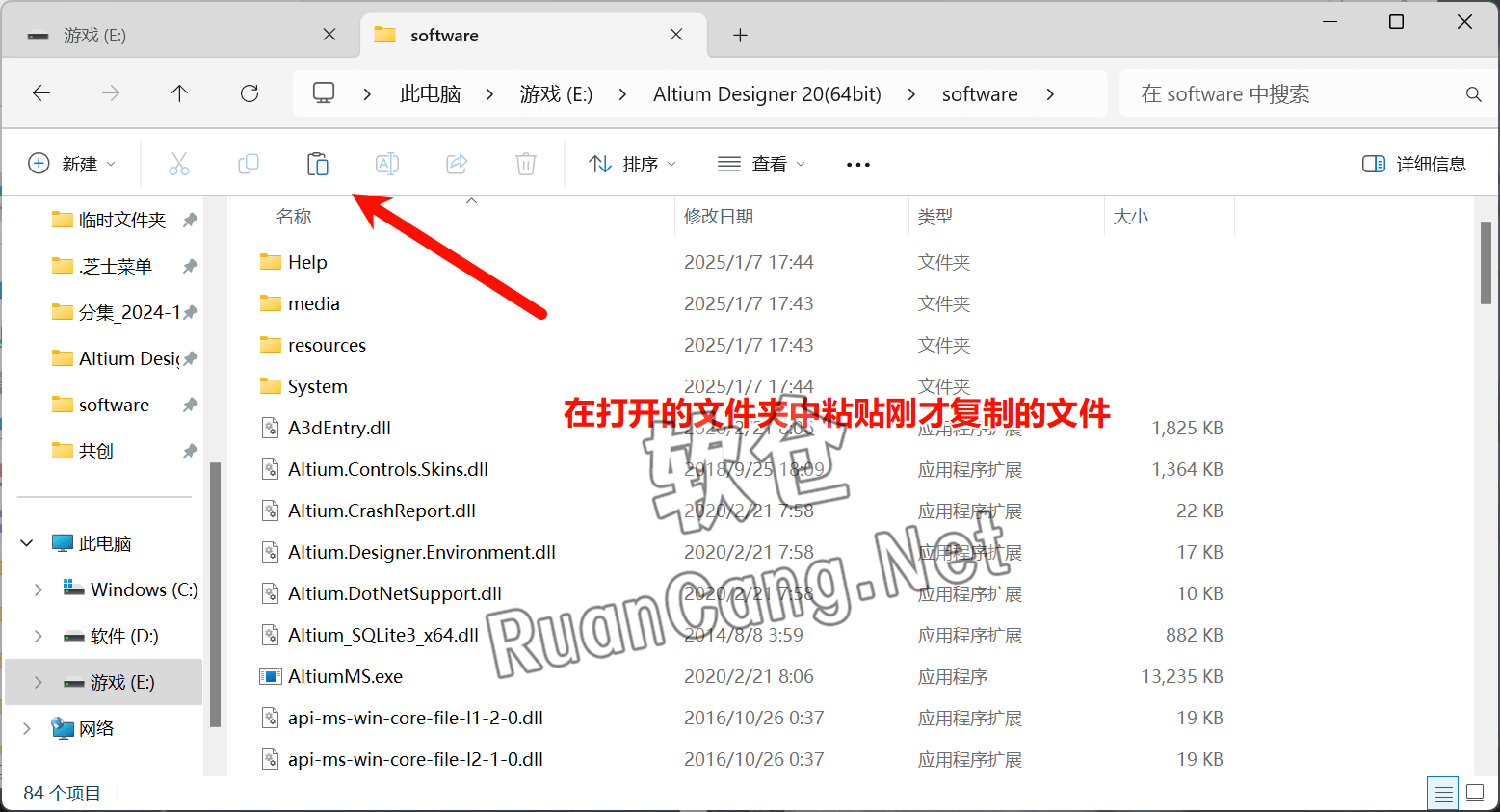Expand the 软件 (D:) tree node
Viewport: 1500px width, 812px height.
coord(39,636)
